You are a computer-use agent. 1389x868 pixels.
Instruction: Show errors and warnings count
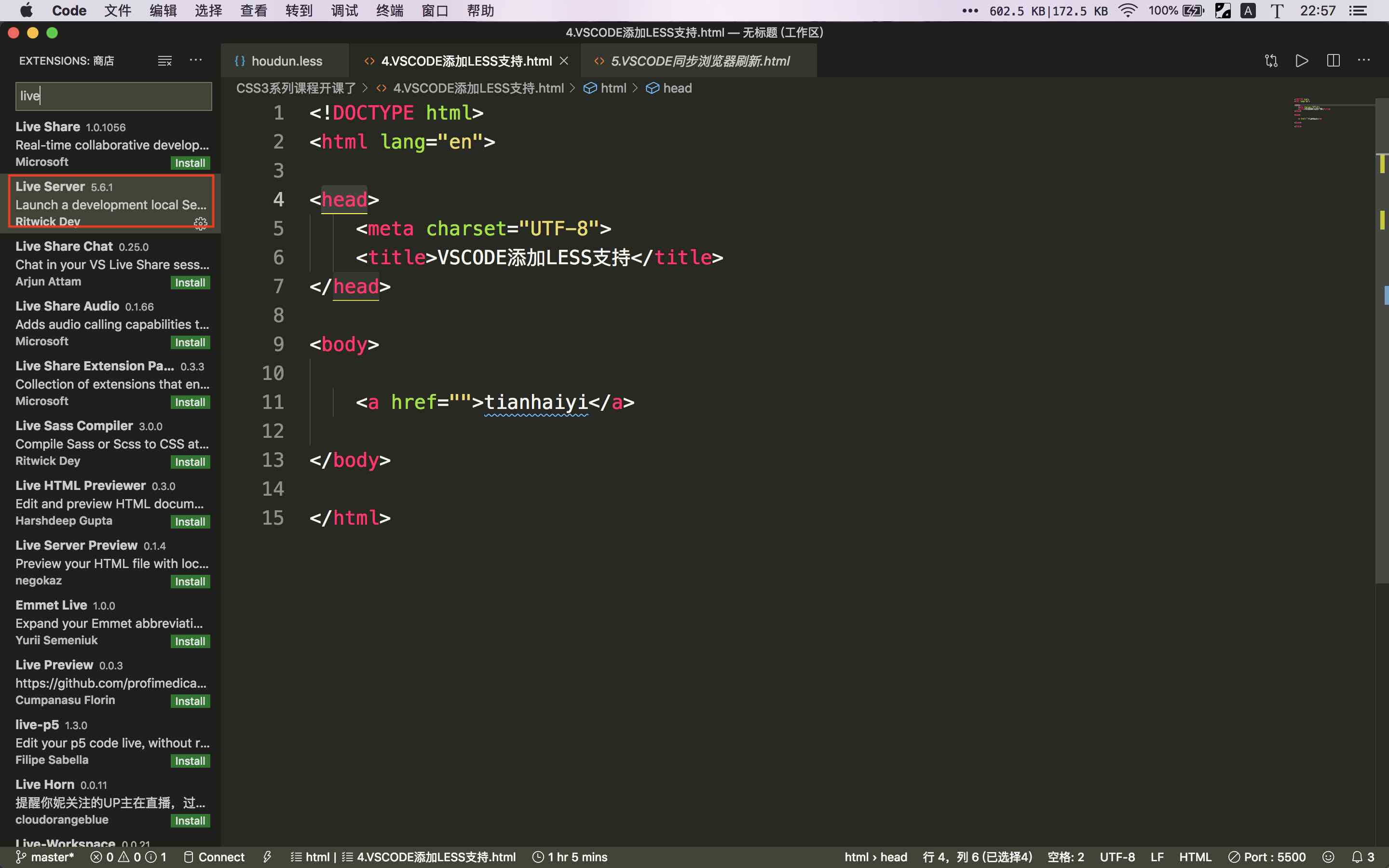coord(129,857)
